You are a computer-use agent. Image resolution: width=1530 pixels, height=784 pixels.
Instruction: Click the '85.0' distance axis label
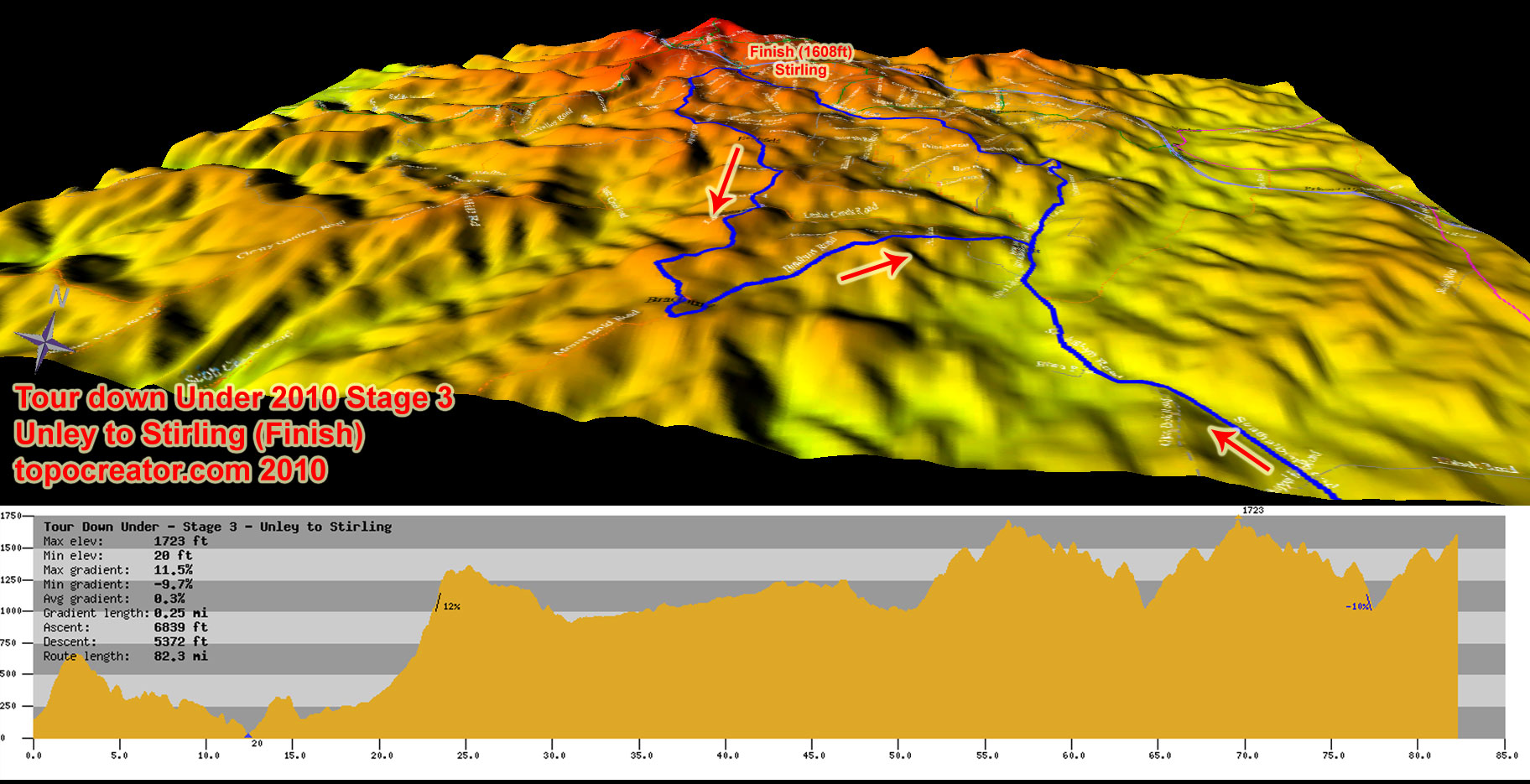tap(1507, 755)
